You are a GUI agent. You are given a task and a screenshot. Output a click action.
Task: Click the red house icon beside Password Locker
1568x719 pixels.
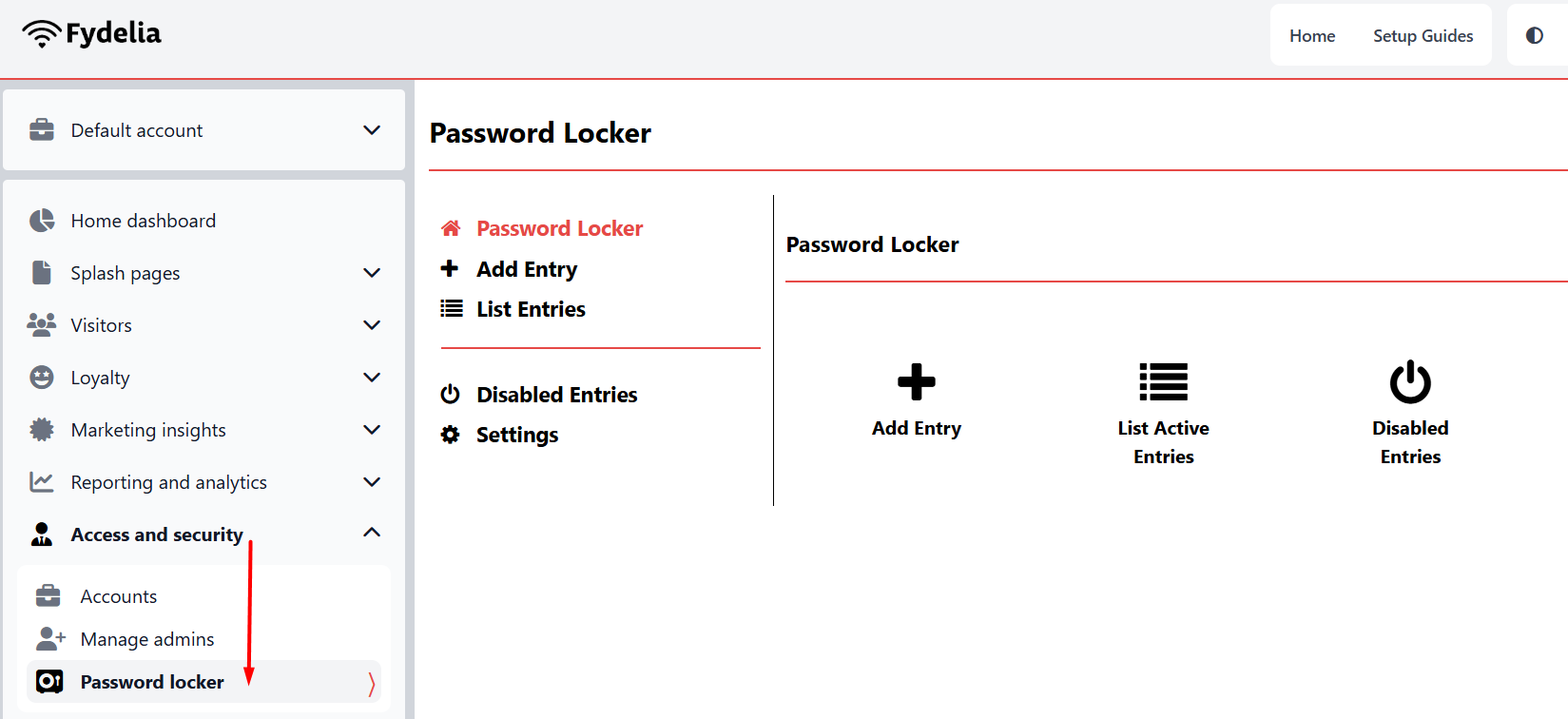[x=451, y=228]
